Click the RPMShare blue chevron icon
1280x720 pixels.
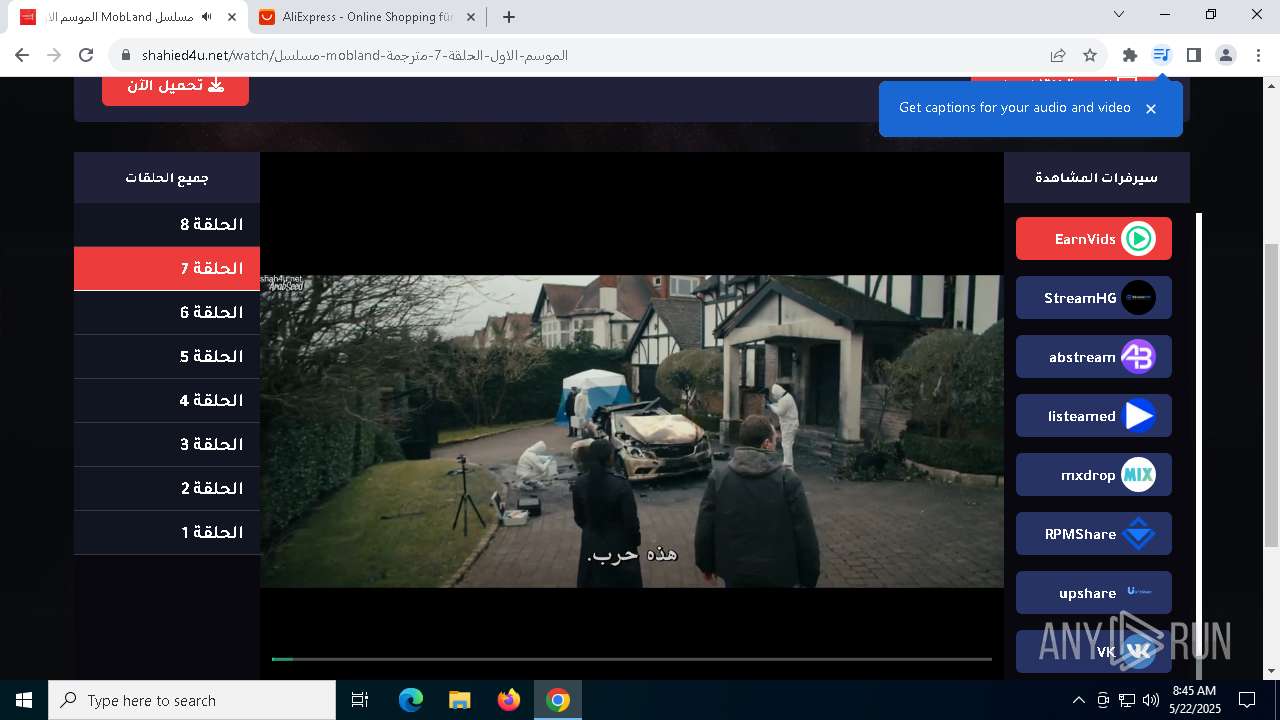click(1138, 534)
